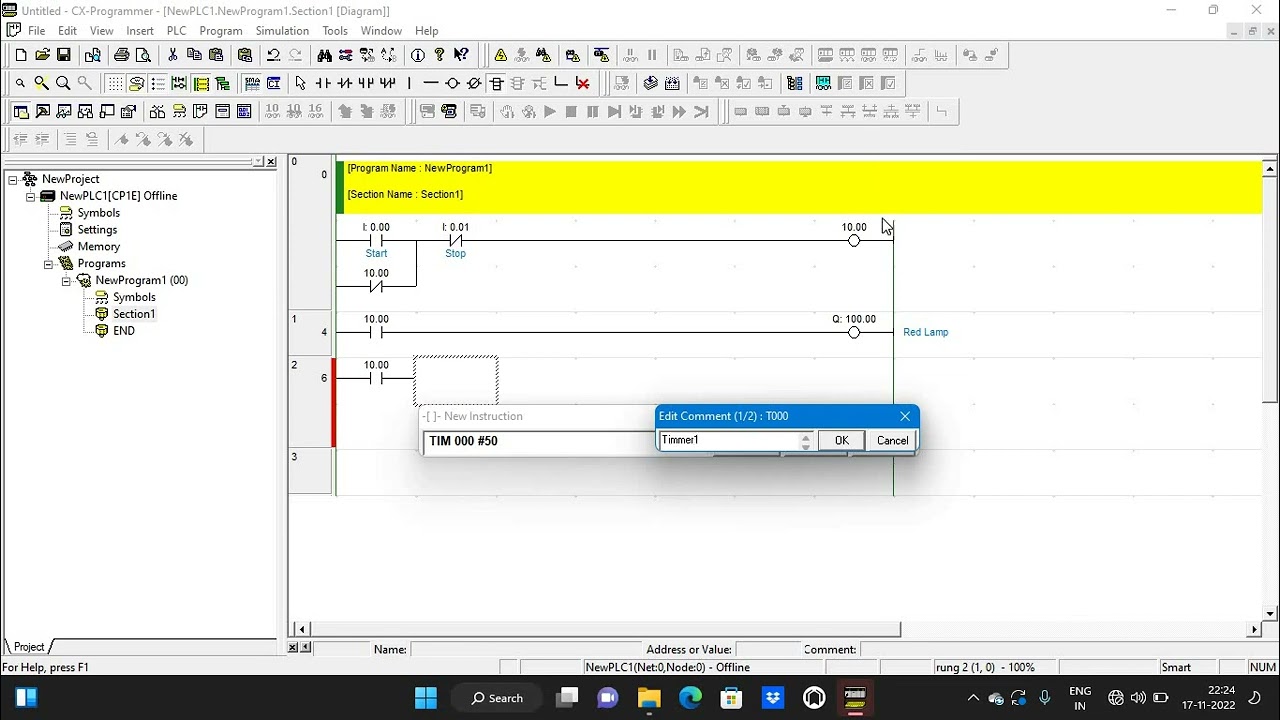1280x720 pixels.
Task: Open the PLC menu
Action: [x=176, y=31]
